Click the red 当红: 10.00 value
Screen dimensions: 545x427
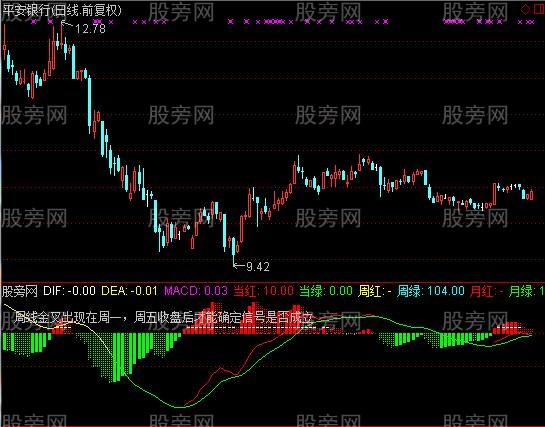coord(263,291)
